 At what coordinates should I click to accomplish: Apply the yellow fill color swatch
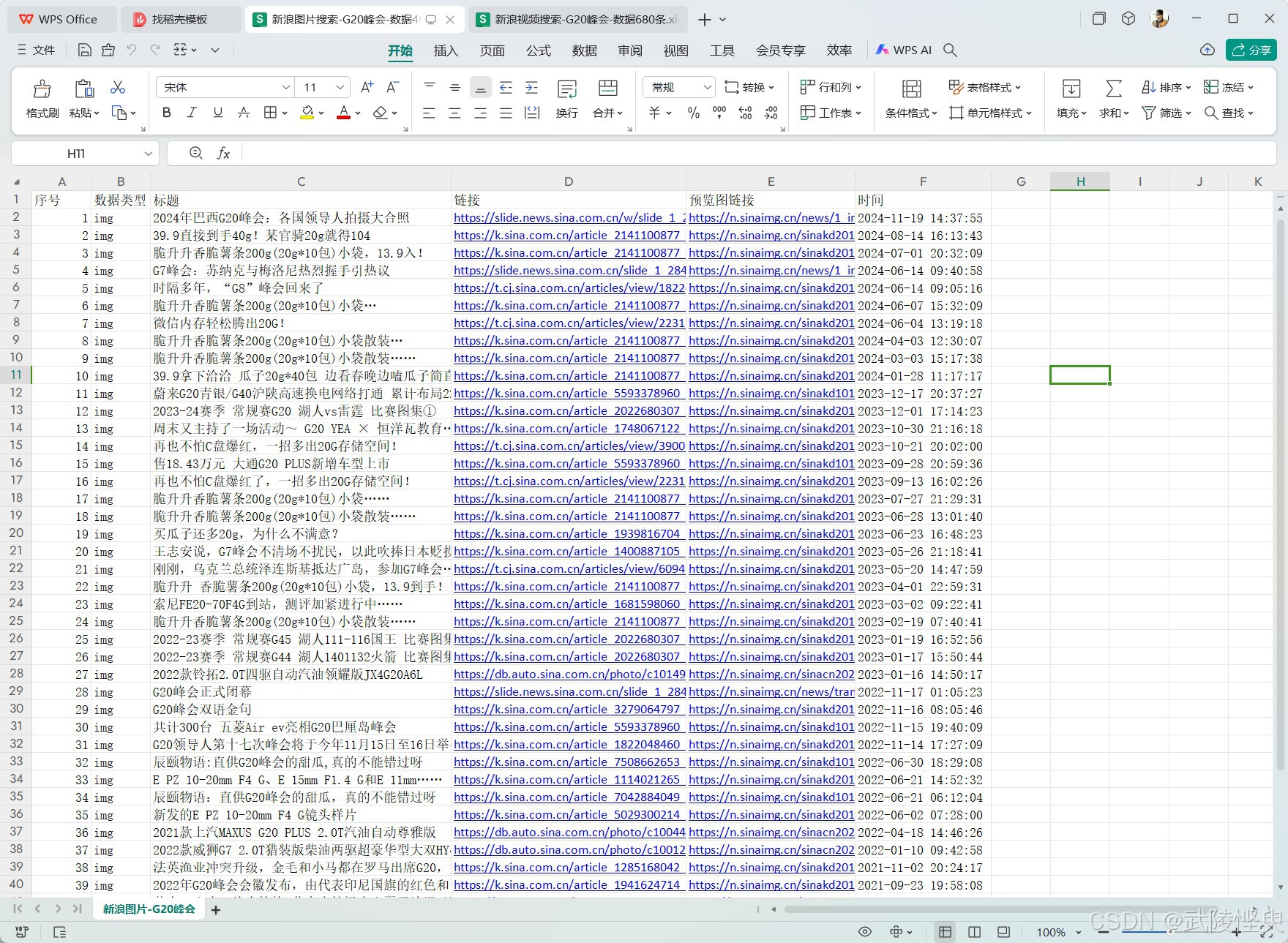pyautogui.click(x=307, y=113)
